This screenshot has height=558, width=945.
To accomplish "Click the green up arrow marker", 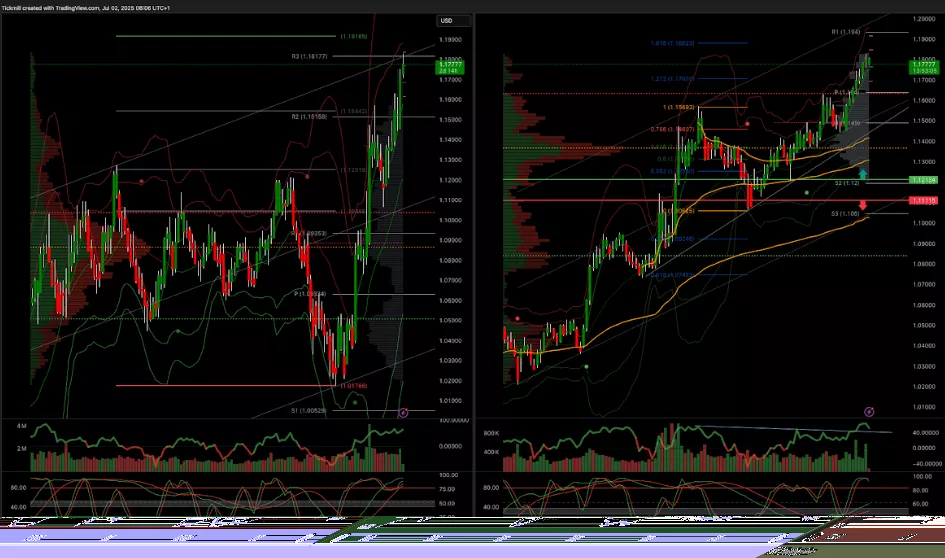I will coord(863,174).
